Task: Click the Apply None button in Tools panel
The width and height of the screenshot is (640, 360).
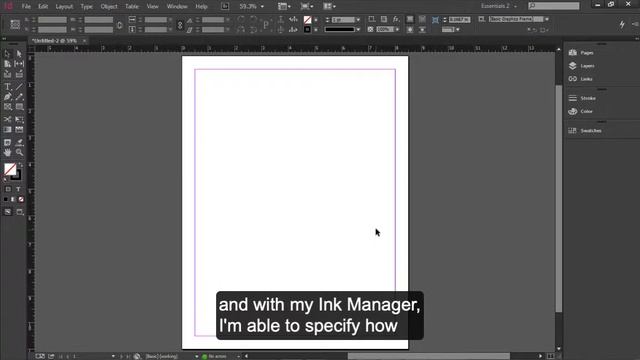Action: click(21, 199)
